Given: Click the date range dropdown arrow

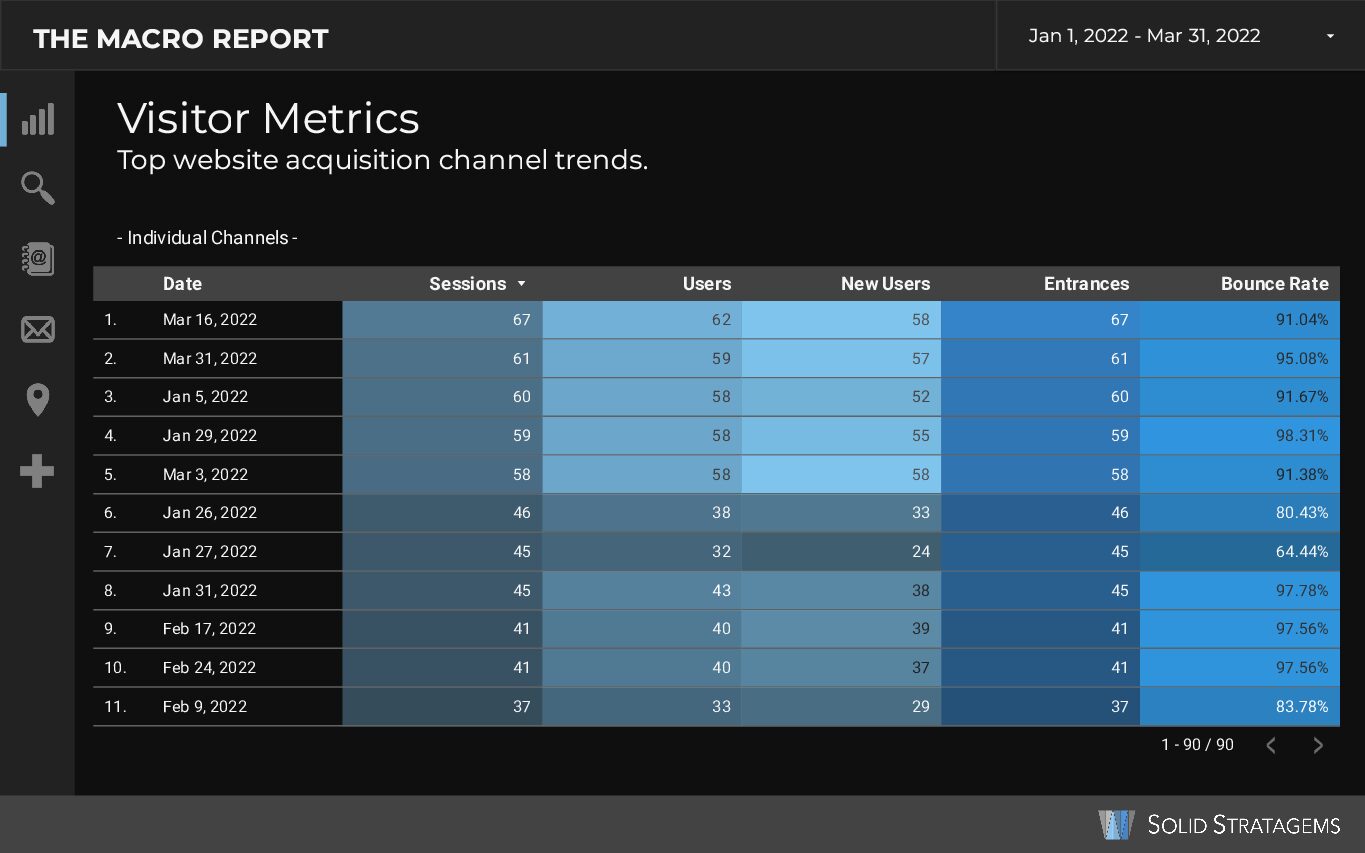Looking at the screenshot, I should [1330, 36].
